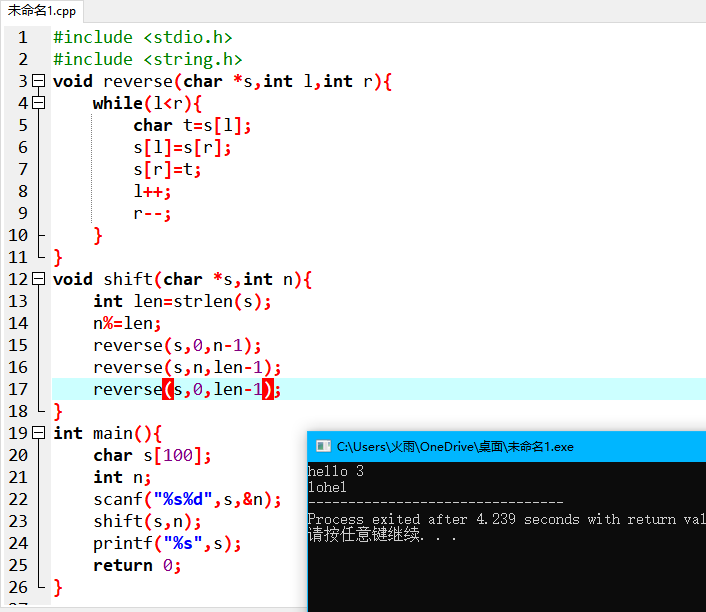Click the 请按任意键继续 prompt in console
The image size is (706, 612).
382,535
